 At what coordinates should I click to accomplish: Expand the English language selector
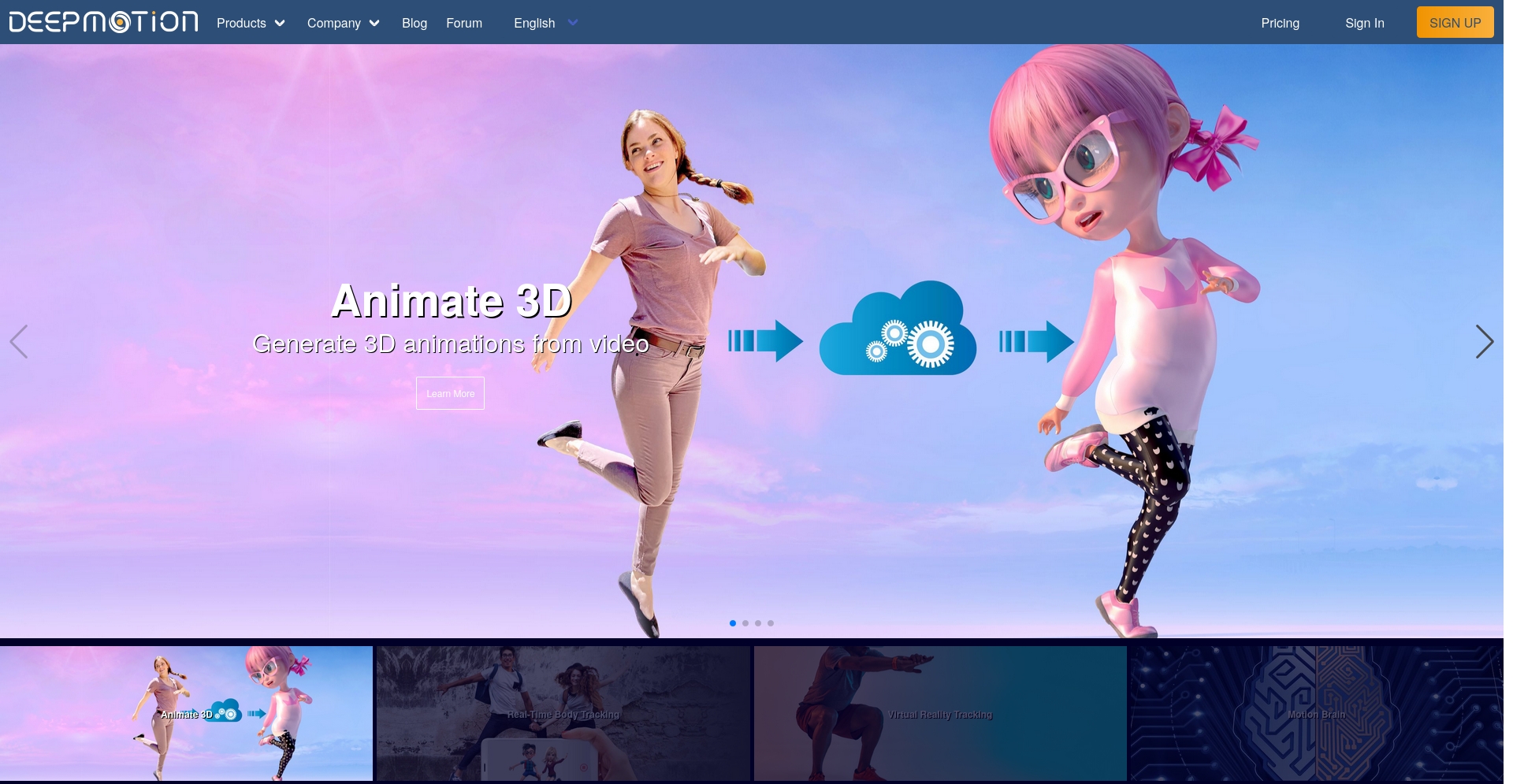pos(546,24)
